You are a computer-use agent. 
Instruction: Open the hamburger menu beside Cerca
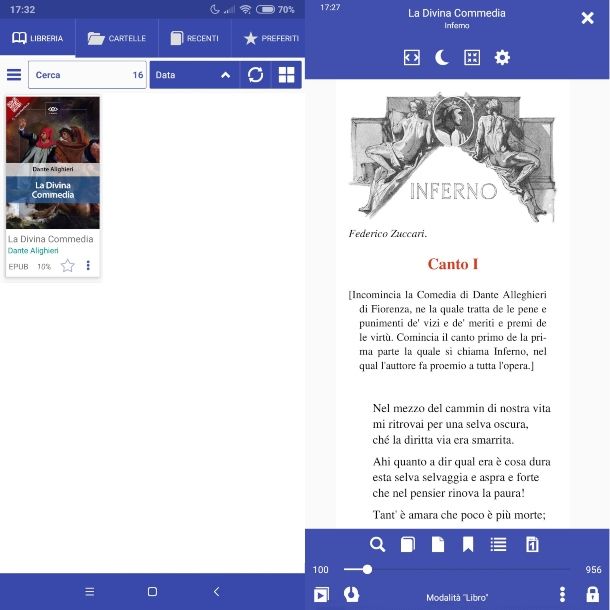point(14,74)
